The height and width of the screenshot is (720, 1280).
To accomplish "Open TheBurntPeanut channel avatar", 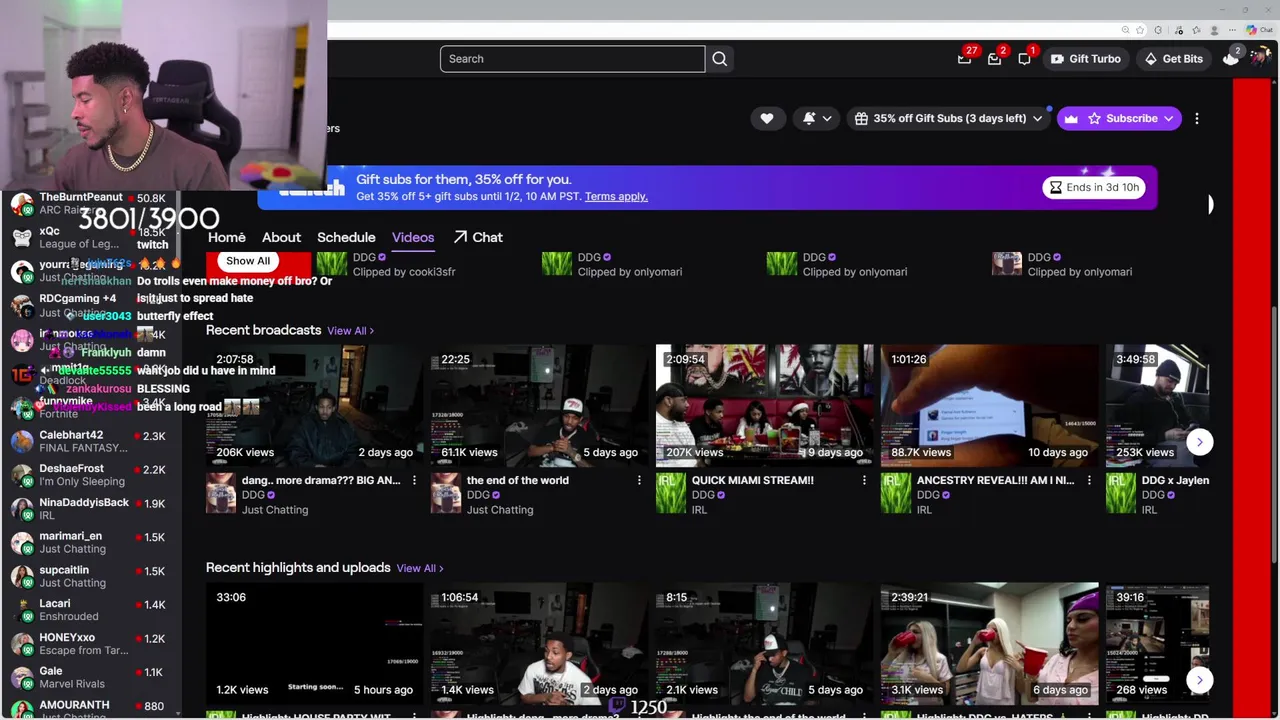I will click(21, 203).
